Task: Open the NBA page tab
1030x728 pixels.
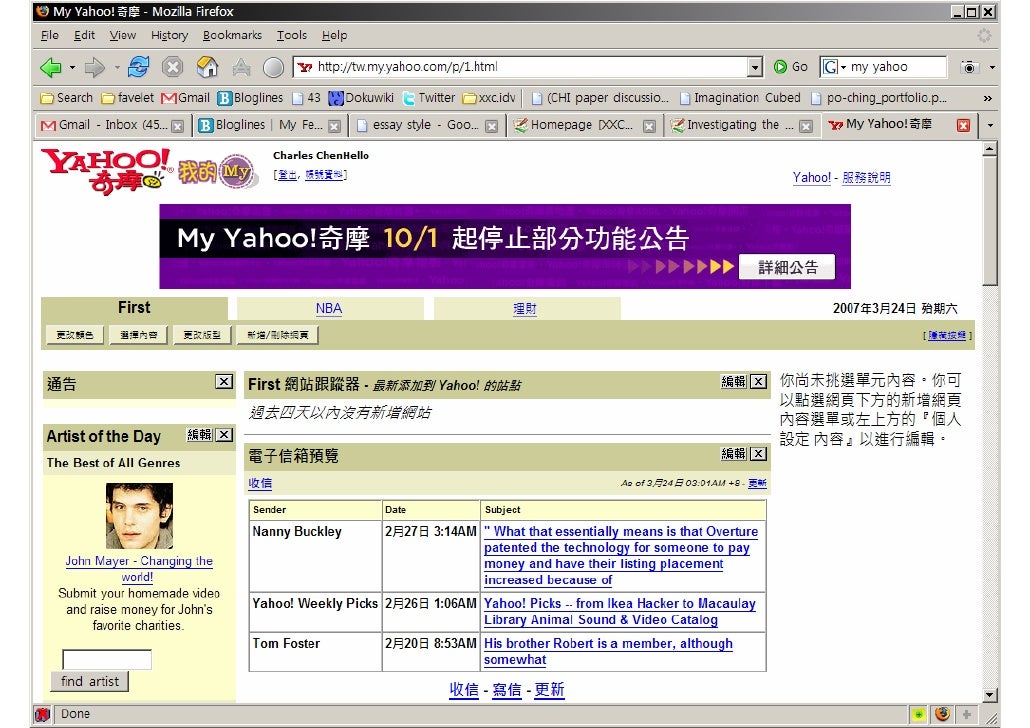Action: tap(328, 308)
